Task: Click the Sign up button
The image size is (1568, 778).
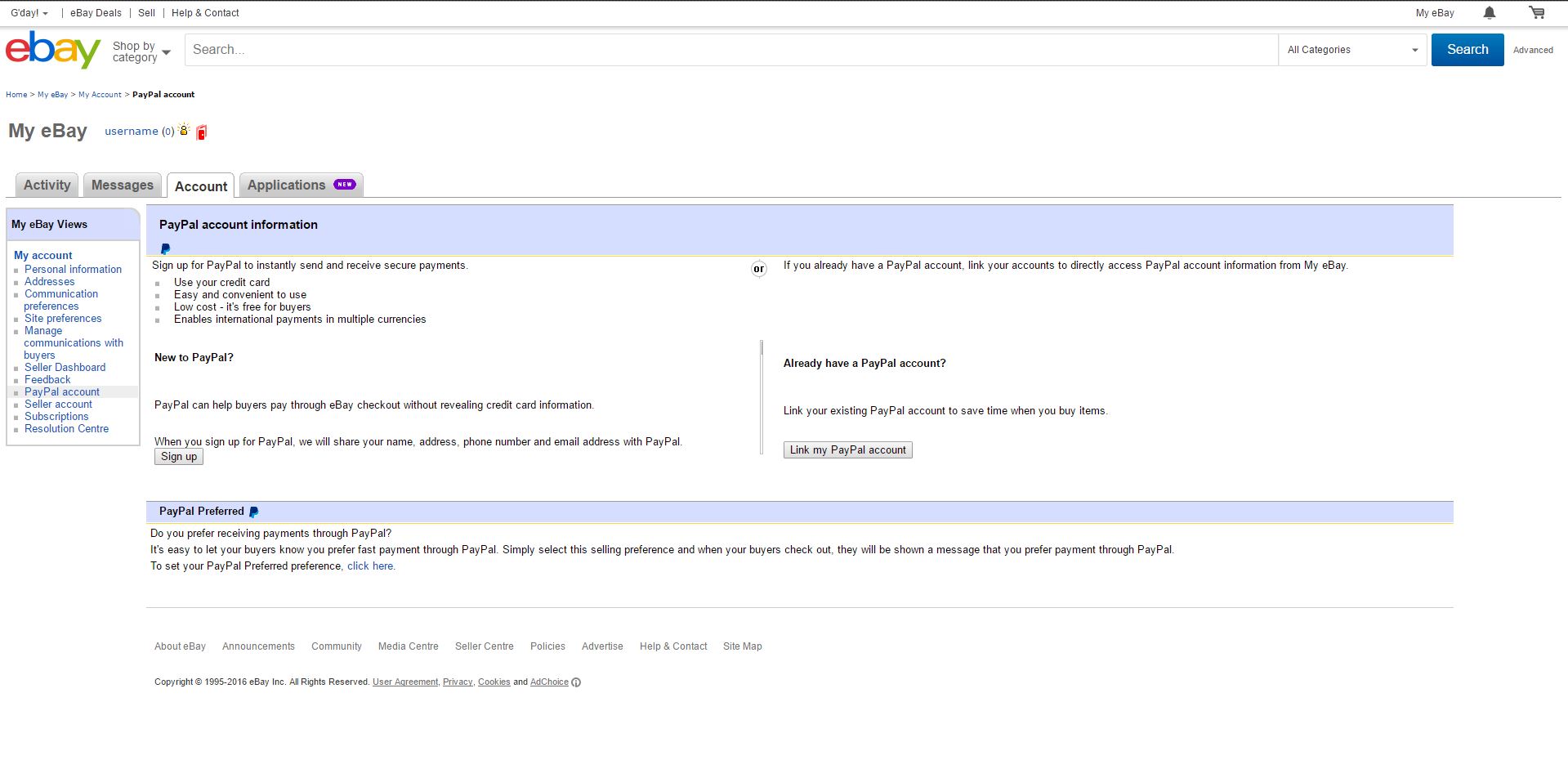Action: (x=179, y=457)
